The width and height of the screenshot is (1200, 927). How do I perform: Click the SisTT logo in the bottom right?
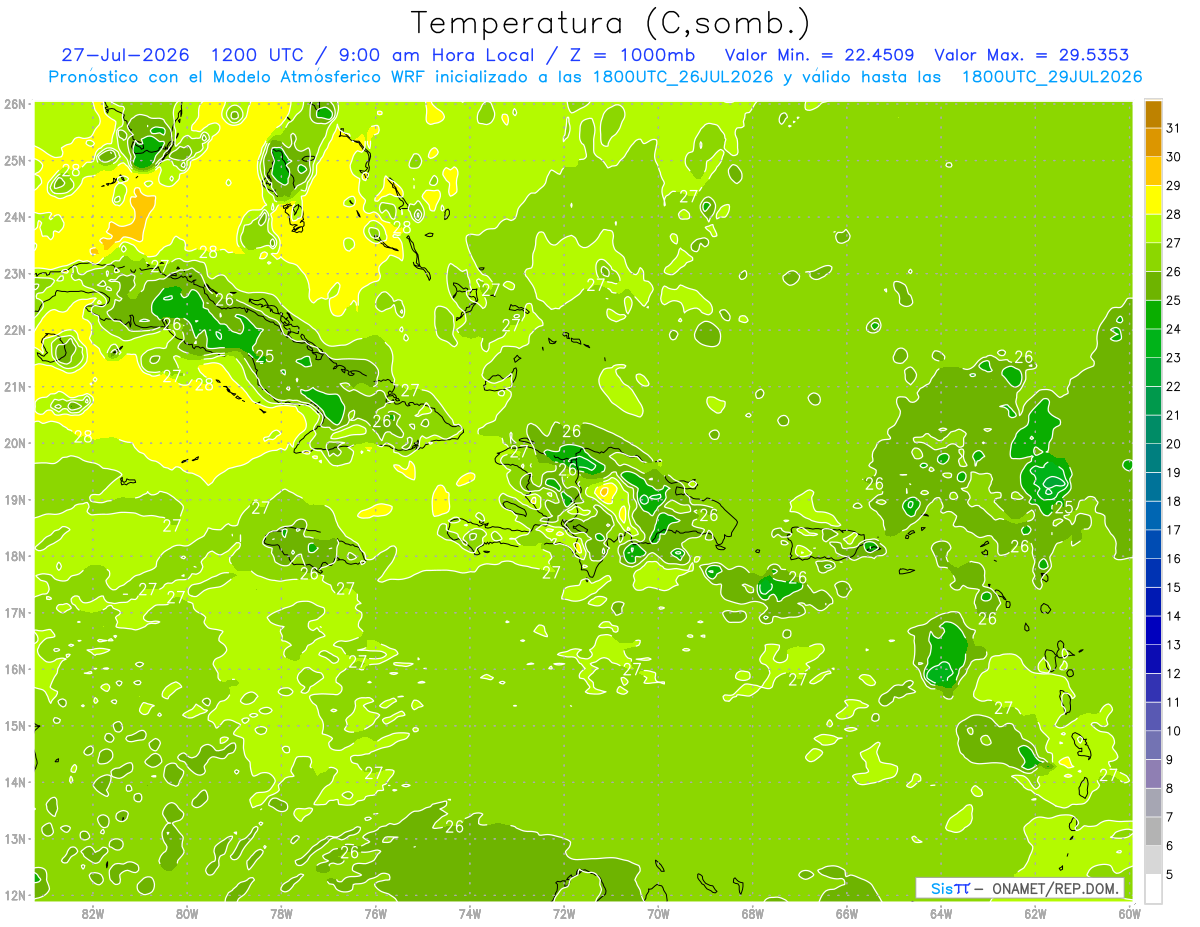[950, 888]
